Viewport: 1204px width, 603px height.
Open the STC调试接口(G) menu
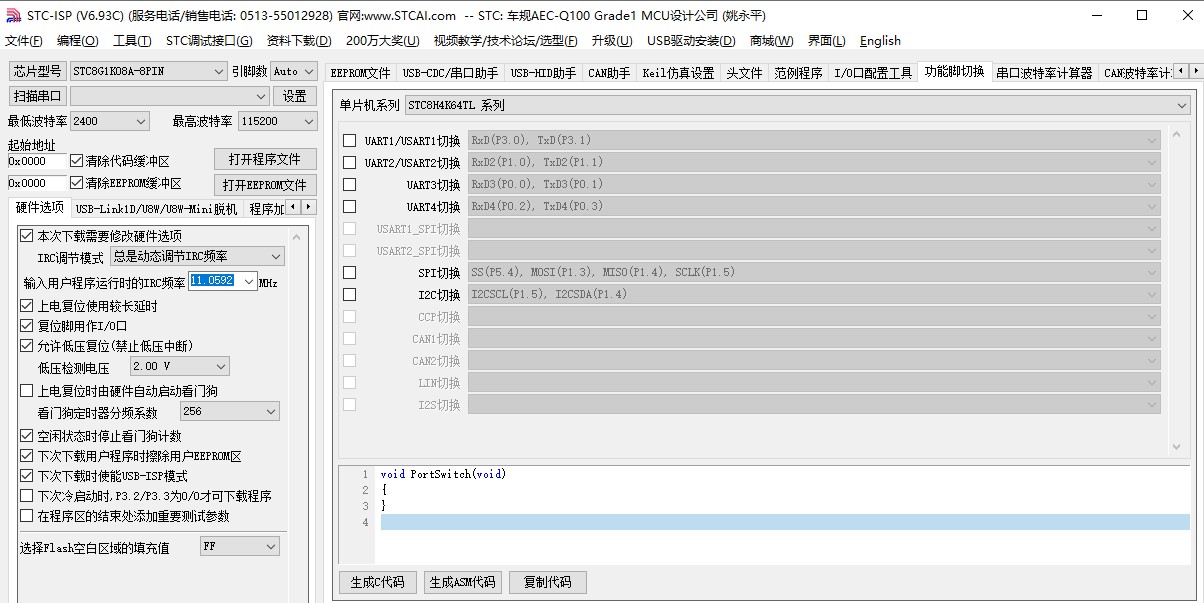point(209,41)
